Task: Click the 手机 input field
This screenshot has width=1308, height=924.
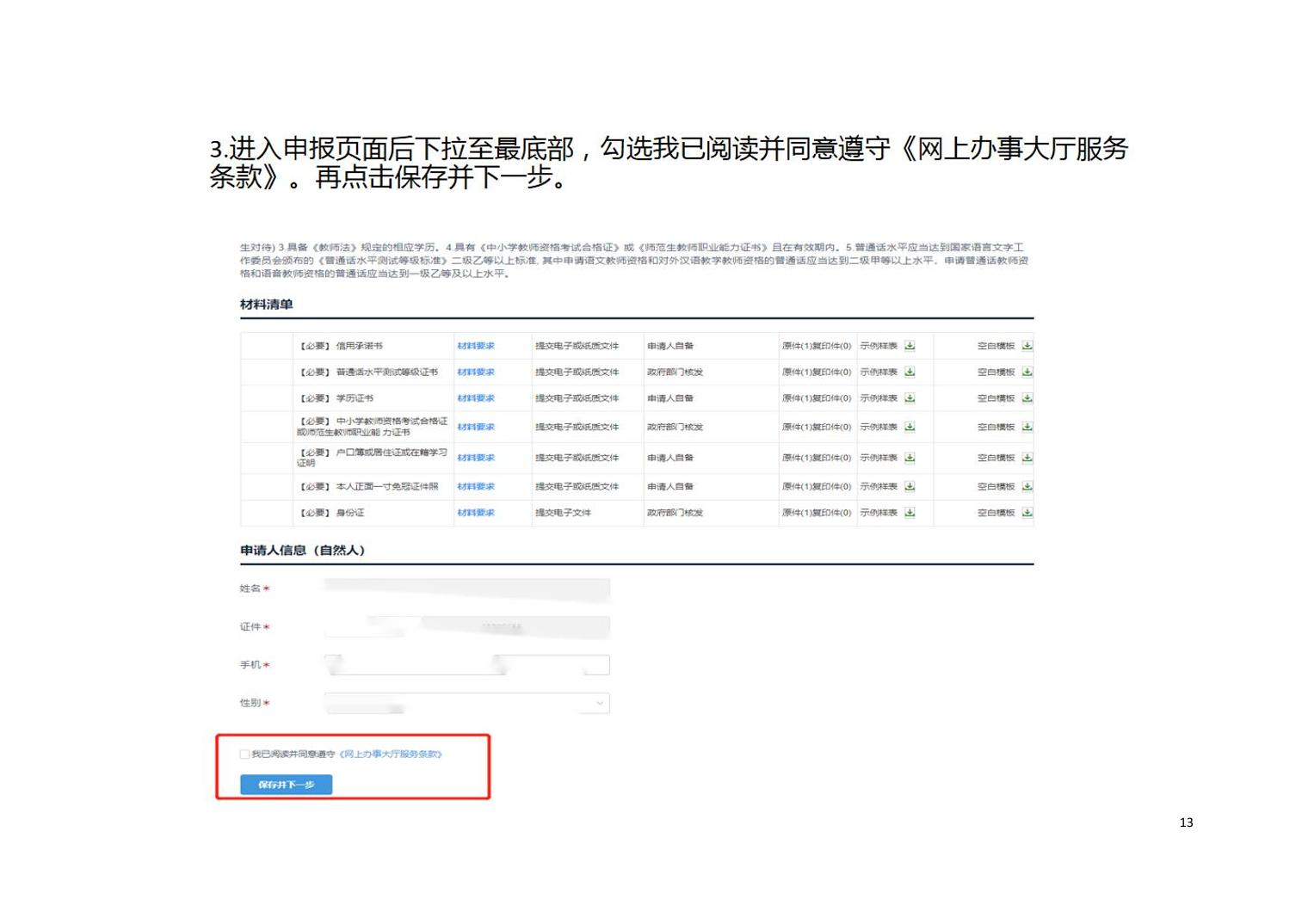Action: 466,665
